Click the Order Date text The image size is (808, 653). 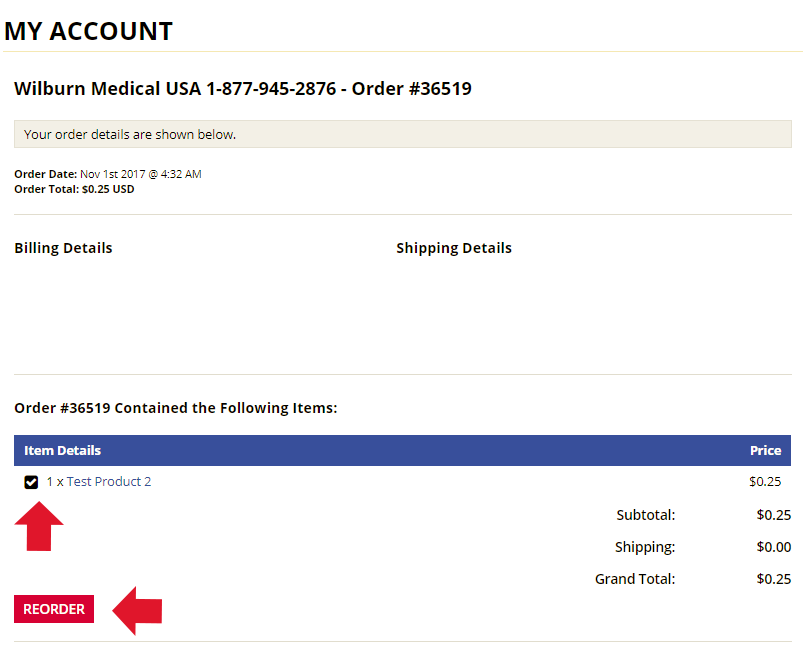pyautogui.click(x=107, y=173)
